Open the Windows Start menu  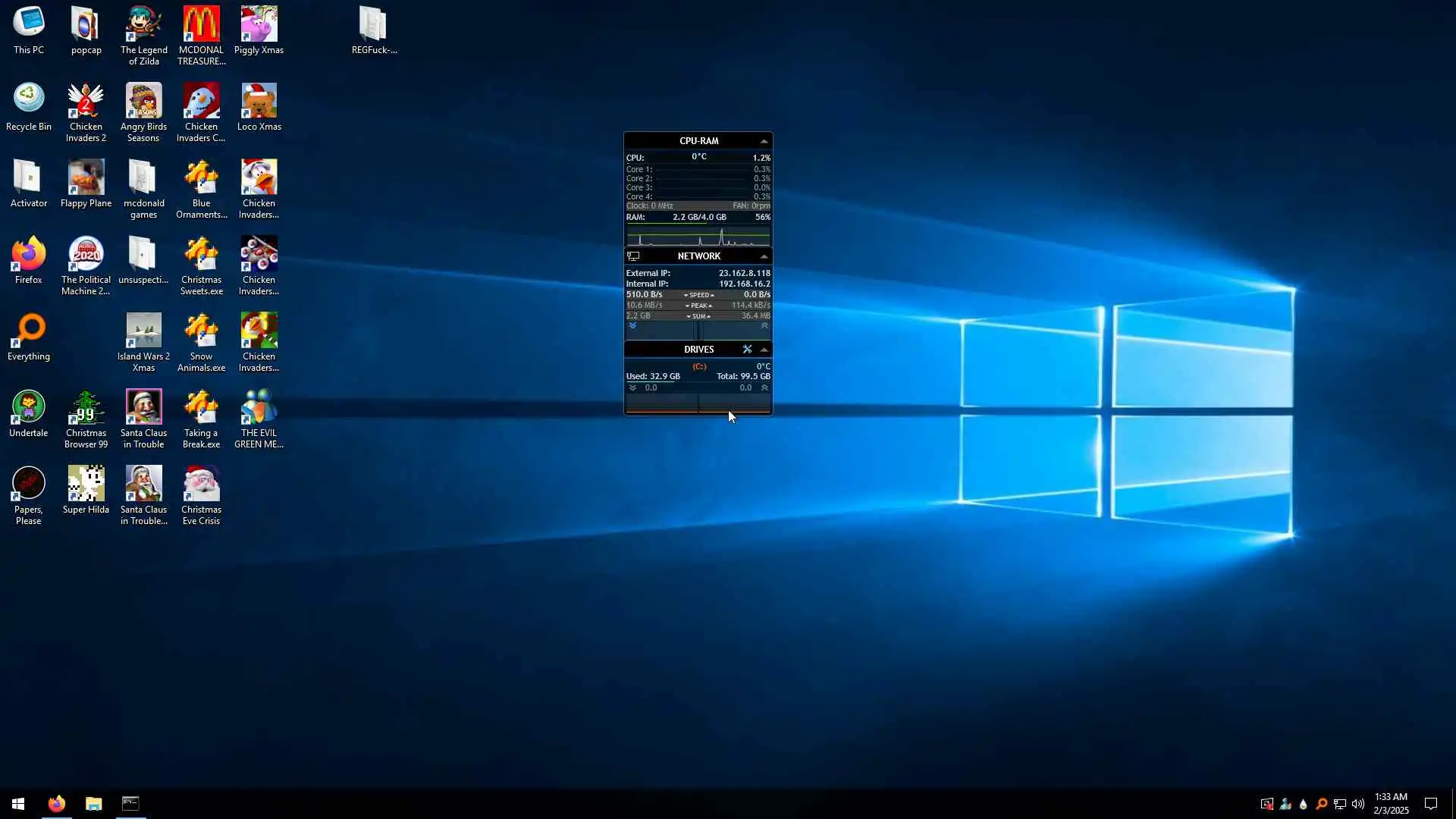click(18, 804)
